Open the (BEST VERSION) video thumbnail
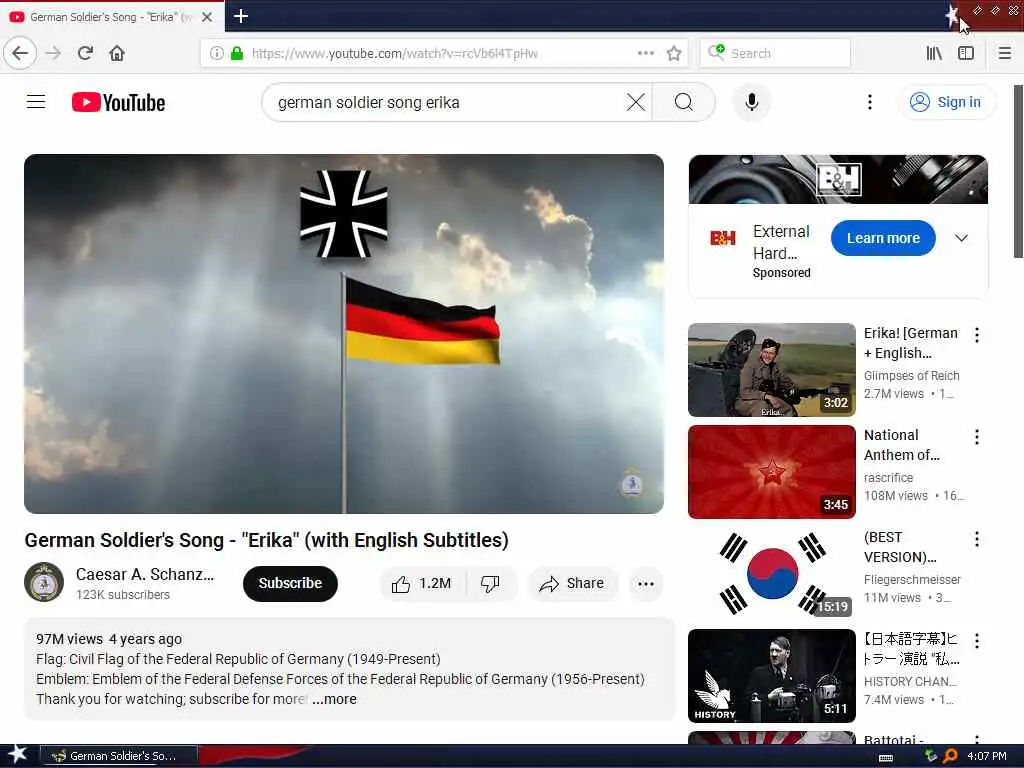The image size is (1024, 768). (x=771, y=573)
